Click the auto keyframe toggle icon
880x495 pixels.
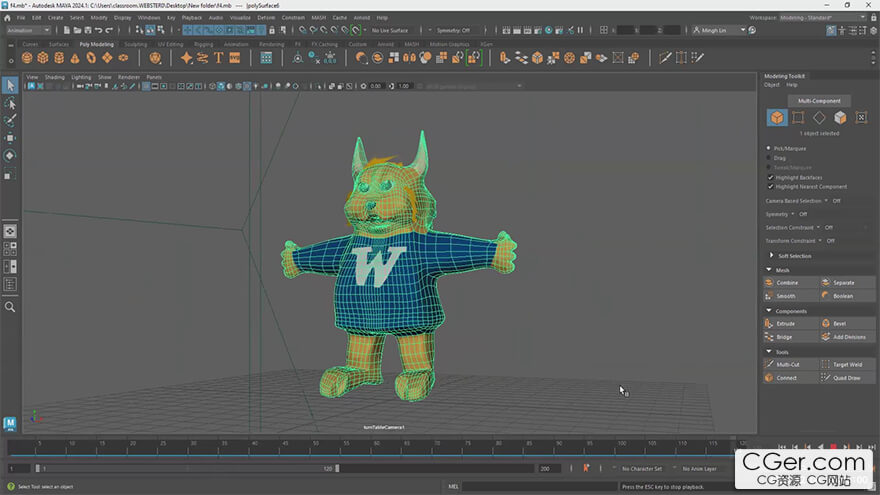click(586, 468)
